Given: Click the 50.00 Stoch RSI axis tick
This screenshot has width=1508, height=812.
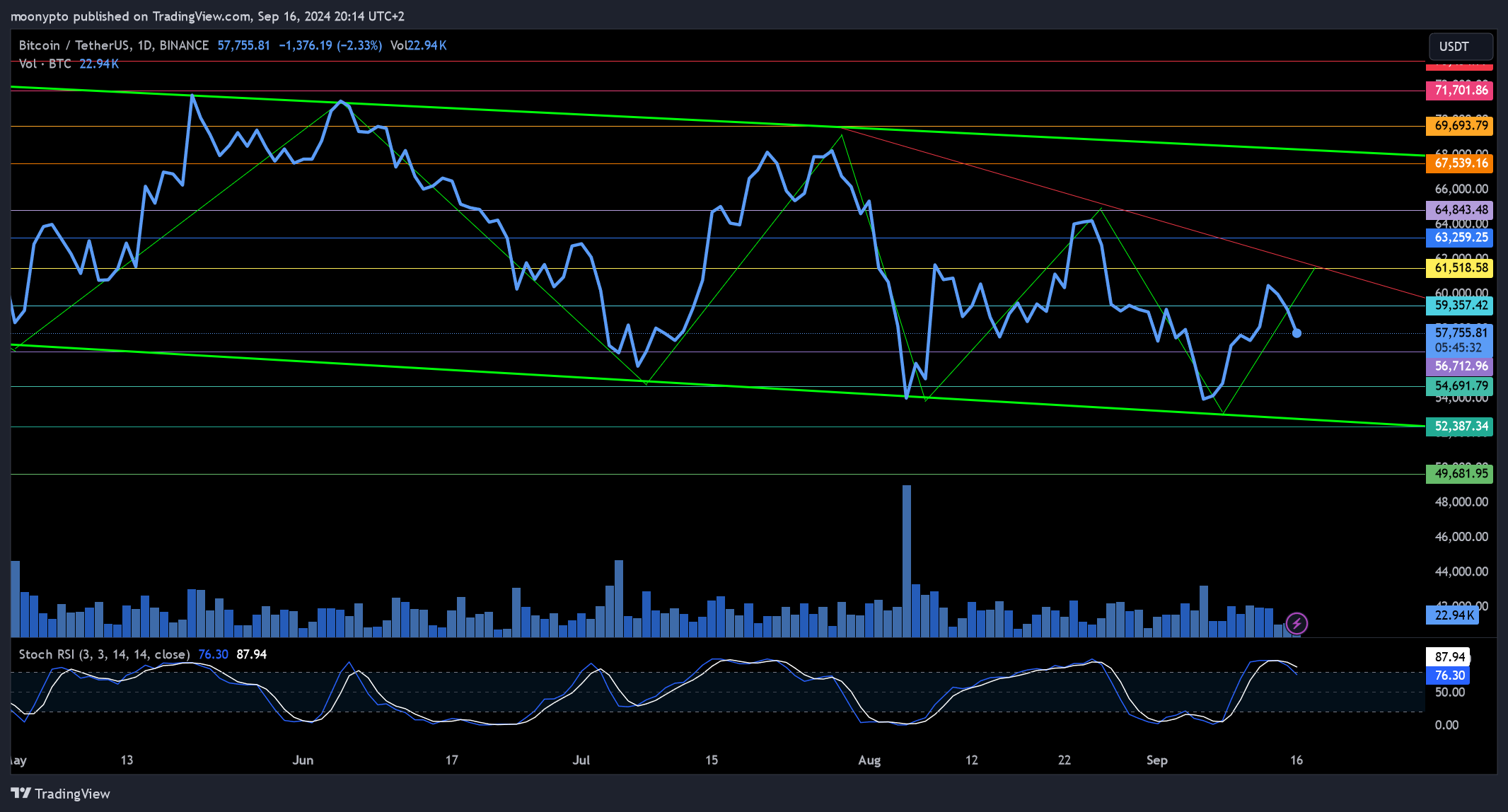Looking at the screenshot, I should pos(1449,692).
